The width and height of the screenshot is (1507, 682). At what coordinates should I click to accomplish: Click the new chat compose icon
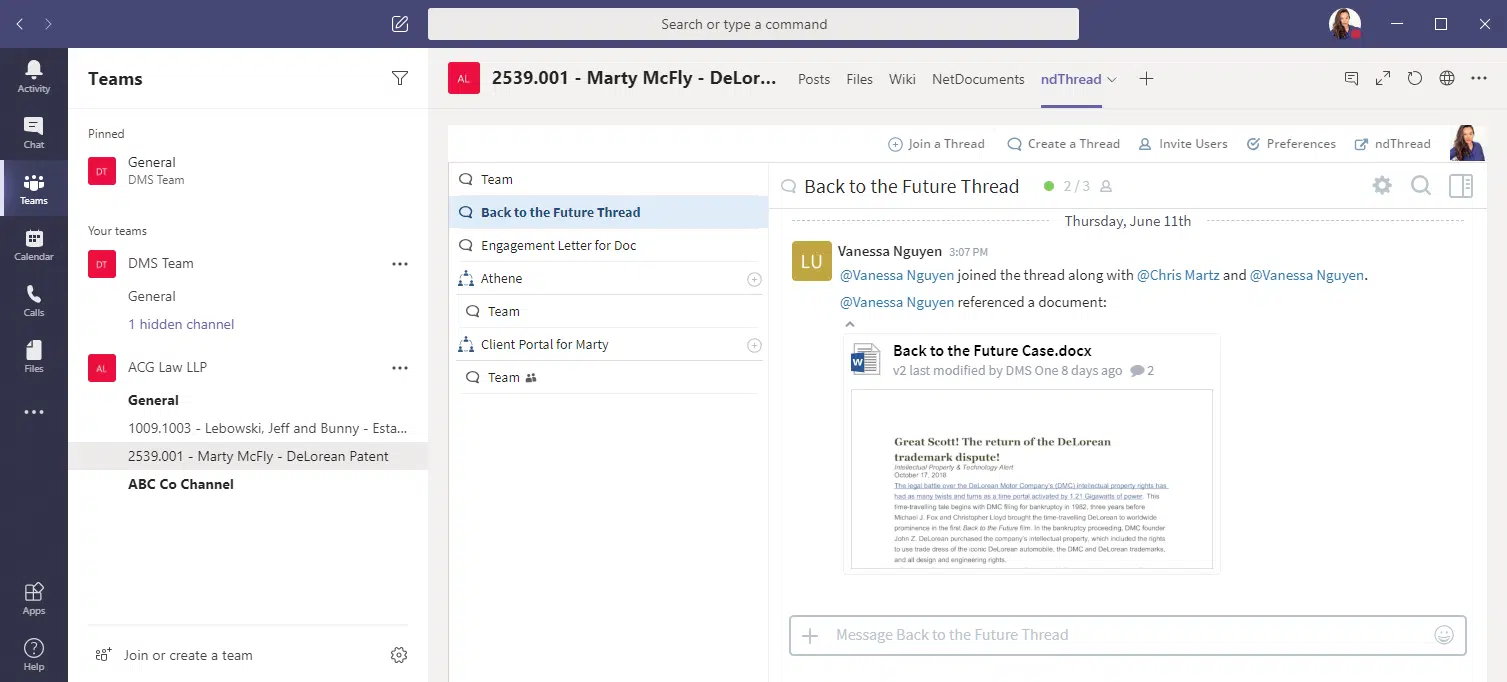[400, 24]
